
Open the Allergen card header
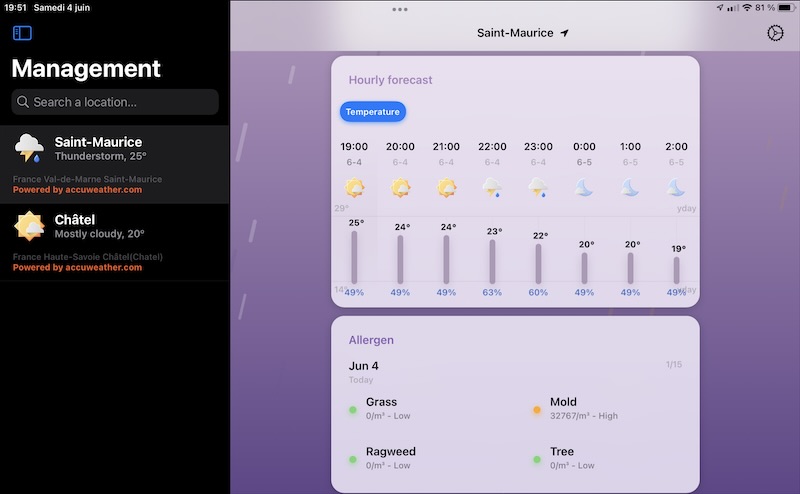pyautogui.click(x=371, y=340)
